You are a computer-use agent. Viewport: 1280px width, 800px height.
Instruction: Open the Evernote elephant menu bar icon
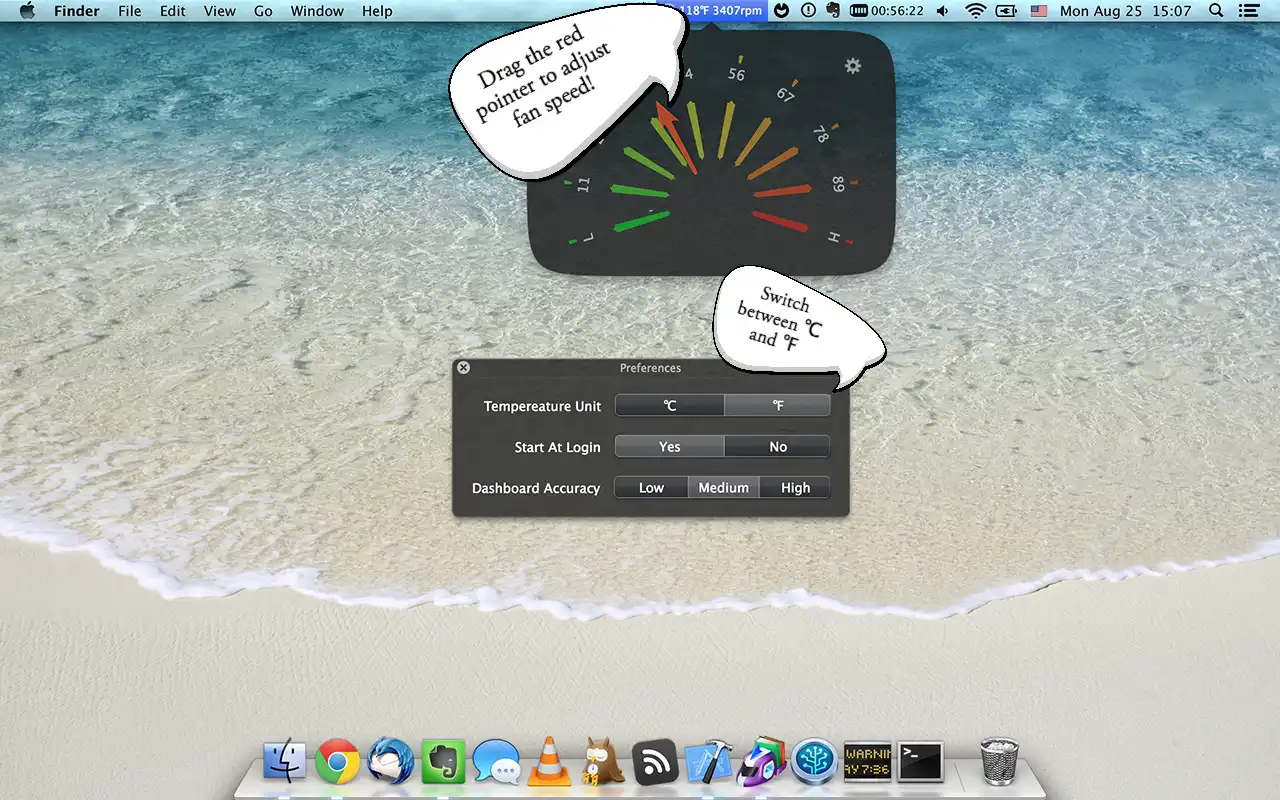tap(833, 11)
